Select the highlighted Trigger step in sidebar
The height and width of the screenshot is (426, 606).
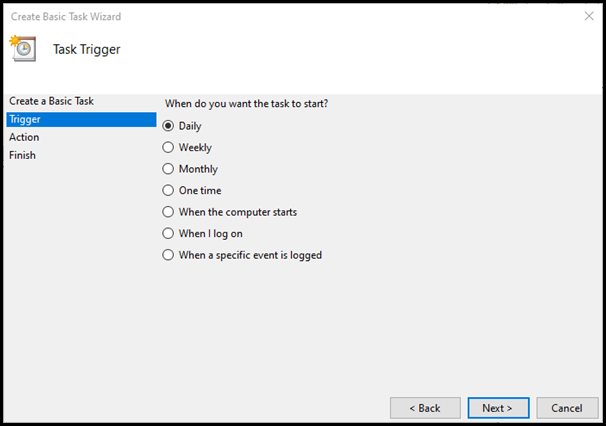[82, 119]
